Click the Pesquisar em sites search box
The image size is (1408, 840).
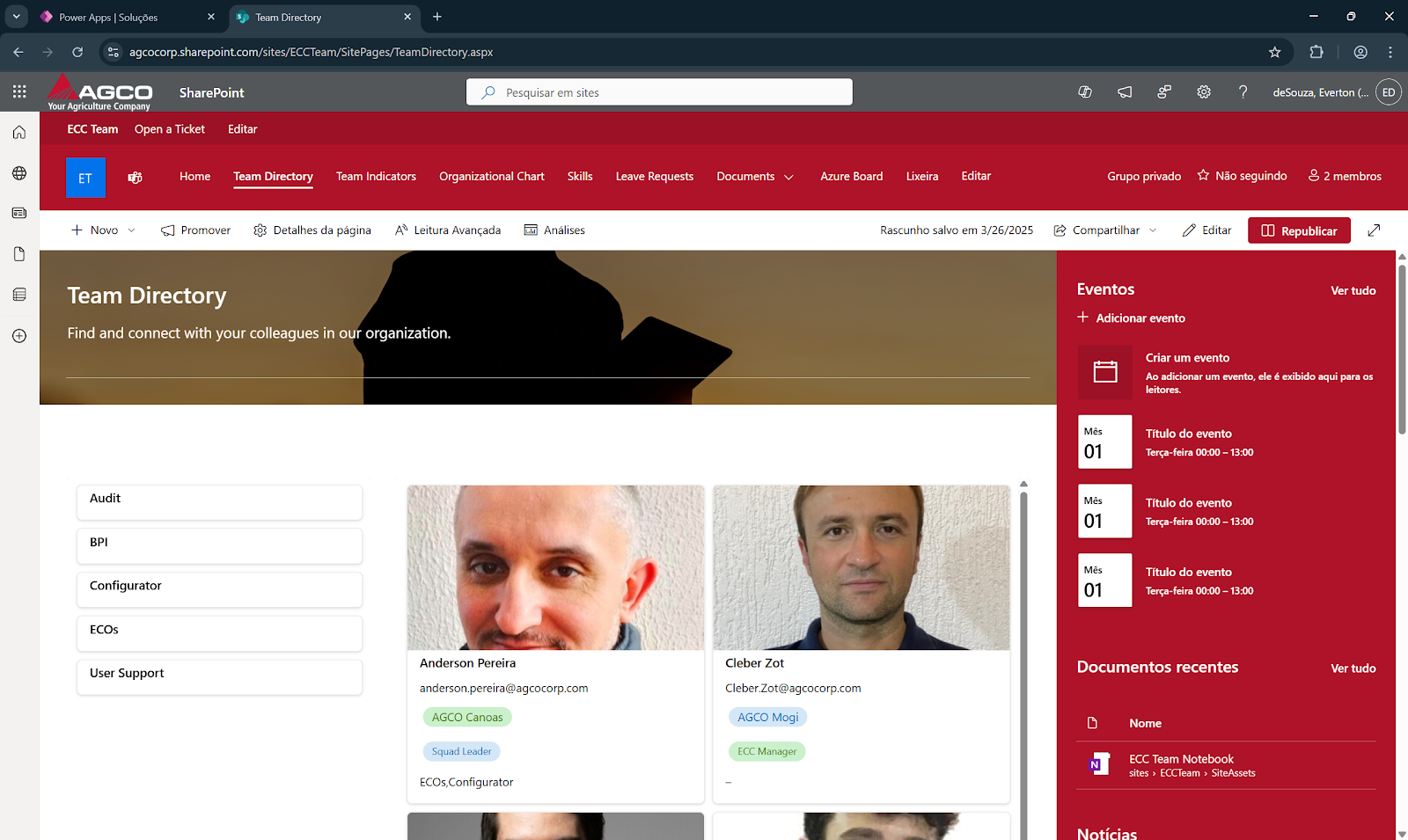coord(659,92)
